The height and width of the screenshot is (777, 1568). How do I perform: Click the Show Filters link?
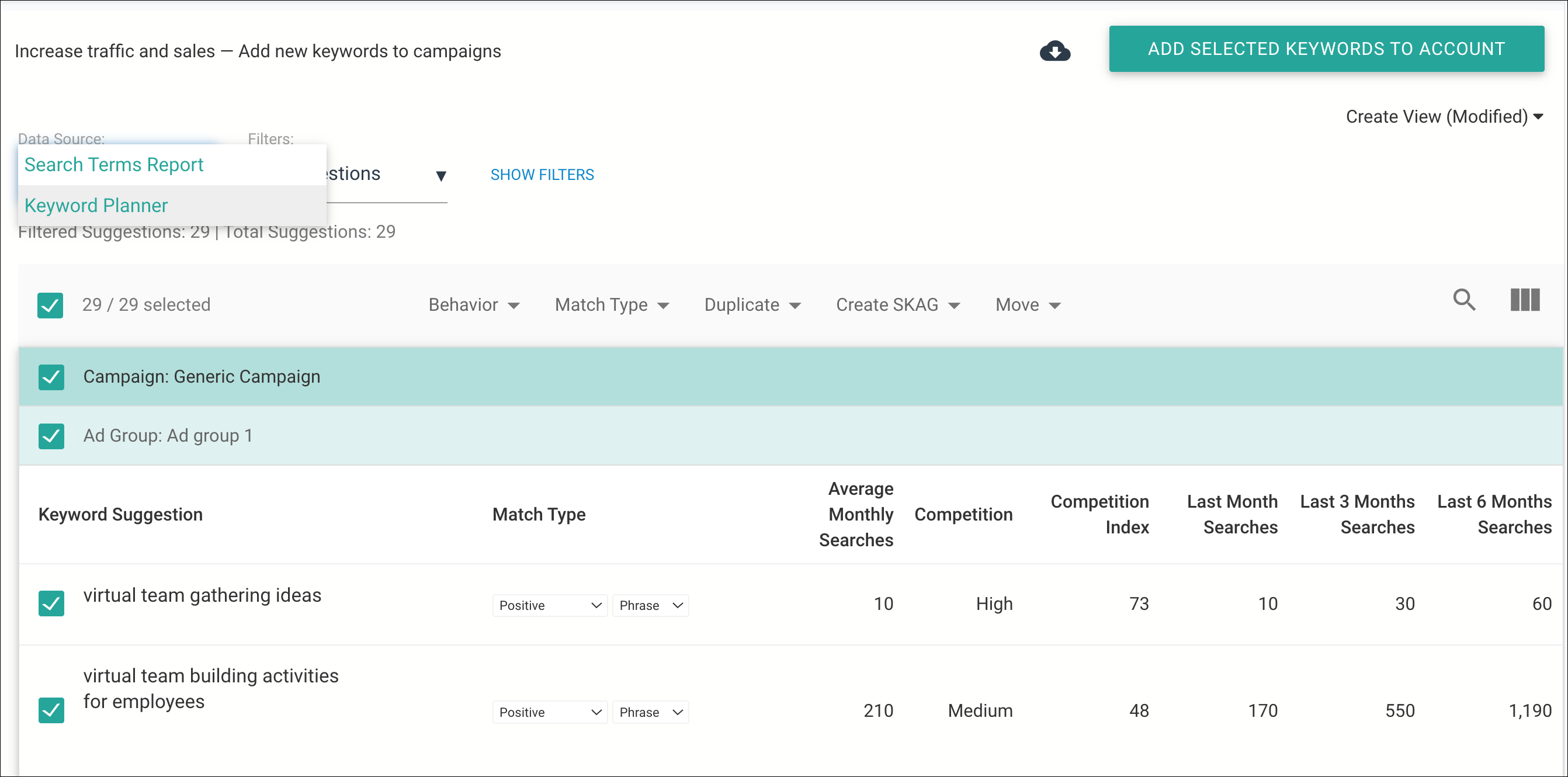point(542,175)
